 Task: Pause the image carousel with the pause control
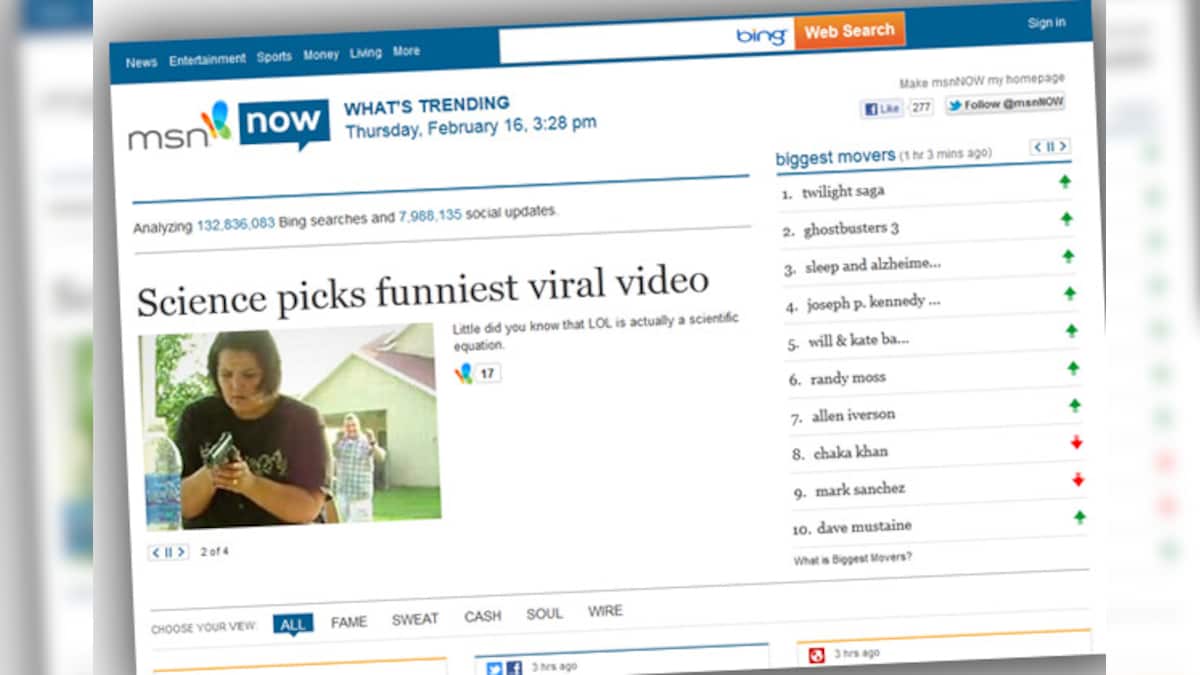point(168,551)
